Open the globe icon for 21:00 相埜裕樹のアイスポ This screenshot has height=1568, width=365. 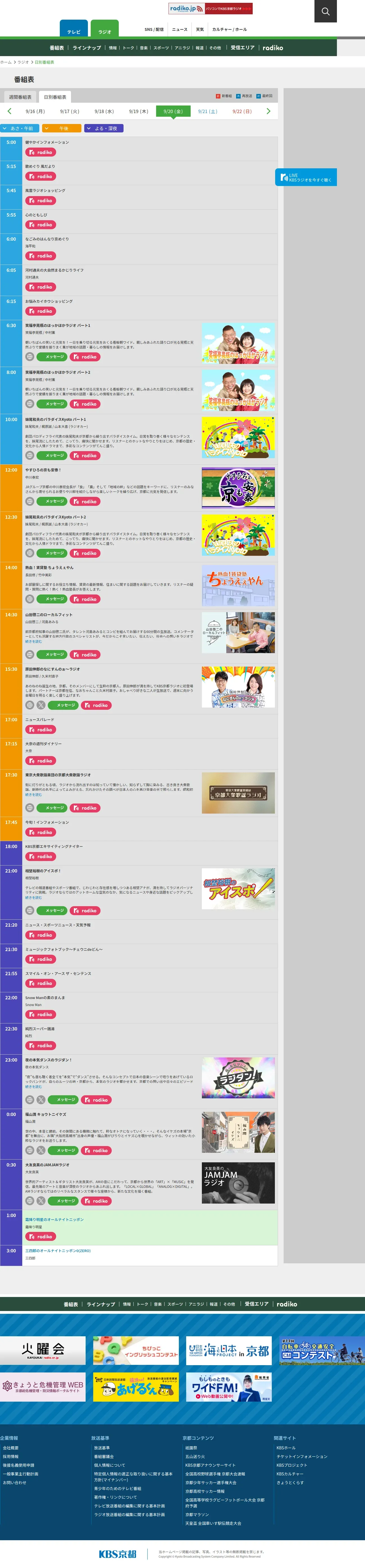click(x=29, y=911)
